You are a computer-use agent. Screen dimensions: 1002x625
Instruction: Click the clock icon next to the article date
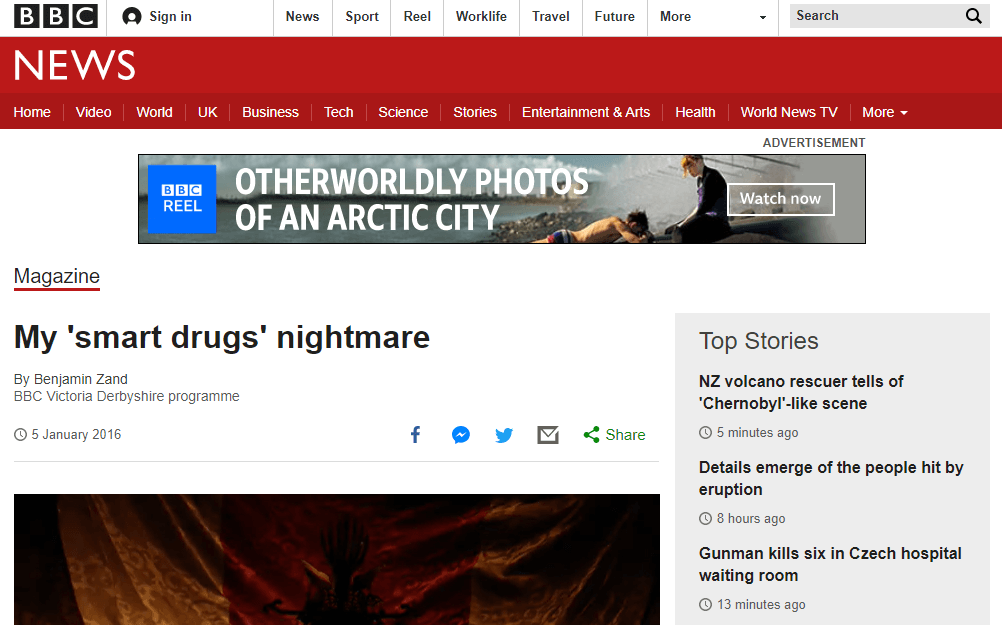coord(18,434)
